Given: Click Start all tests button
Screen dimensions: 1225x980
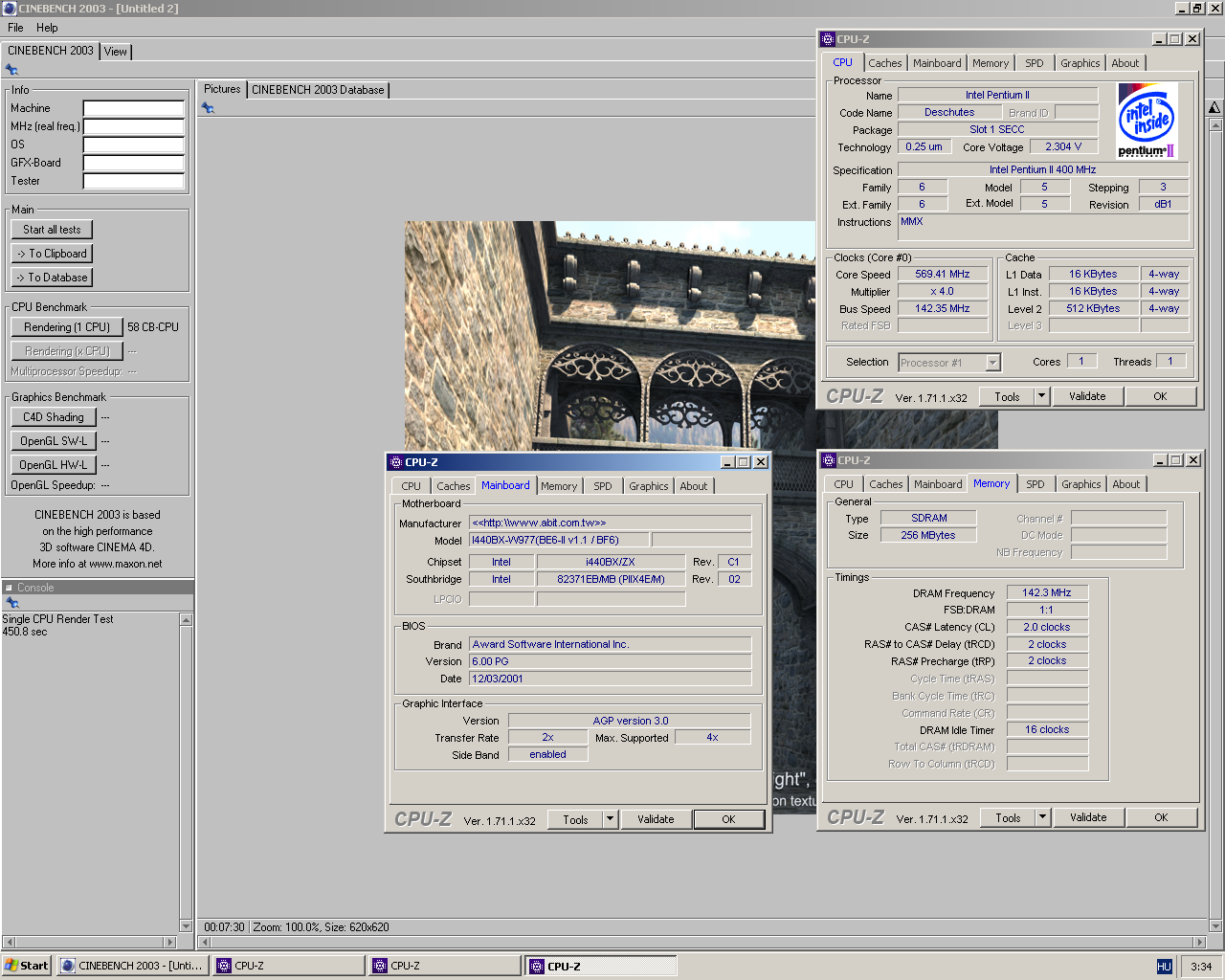Looking at the screenshot, I should click(x=52, y=230).
